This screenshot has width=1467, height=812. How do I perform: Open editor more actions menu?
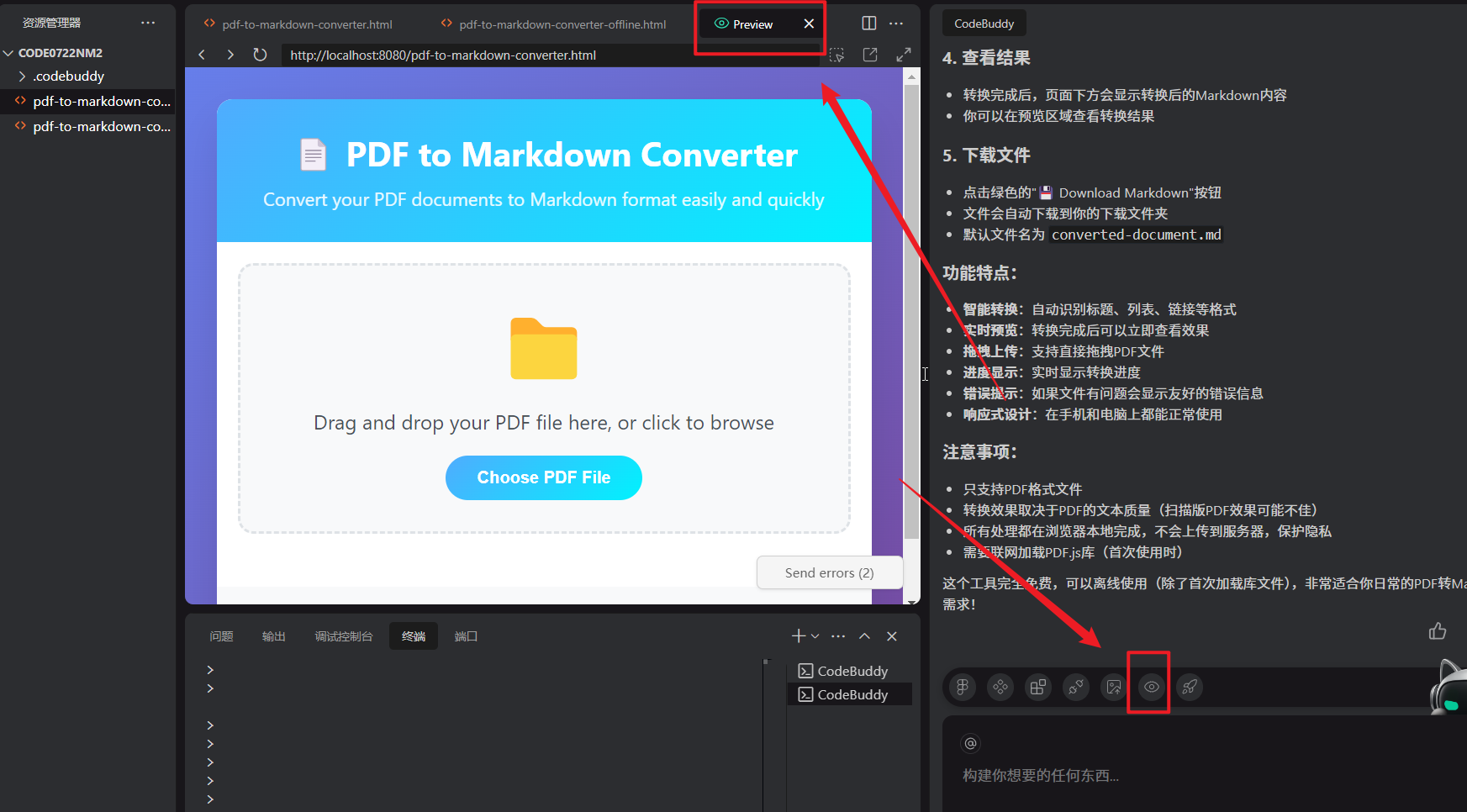click(x=896, y=24)
